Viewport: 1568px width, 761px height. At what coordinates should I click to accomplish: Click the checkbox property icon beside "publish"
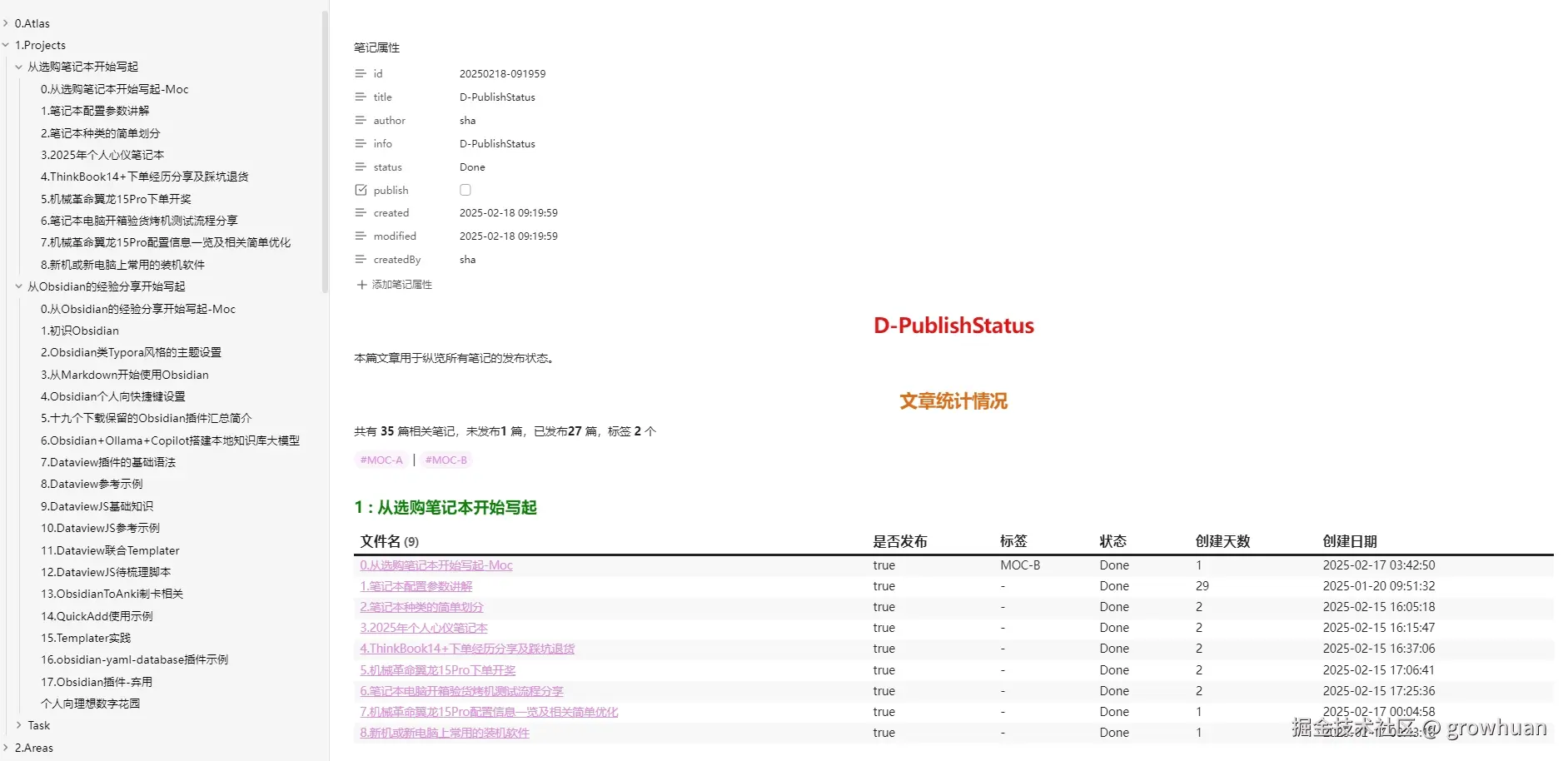(x=361, y=190)
